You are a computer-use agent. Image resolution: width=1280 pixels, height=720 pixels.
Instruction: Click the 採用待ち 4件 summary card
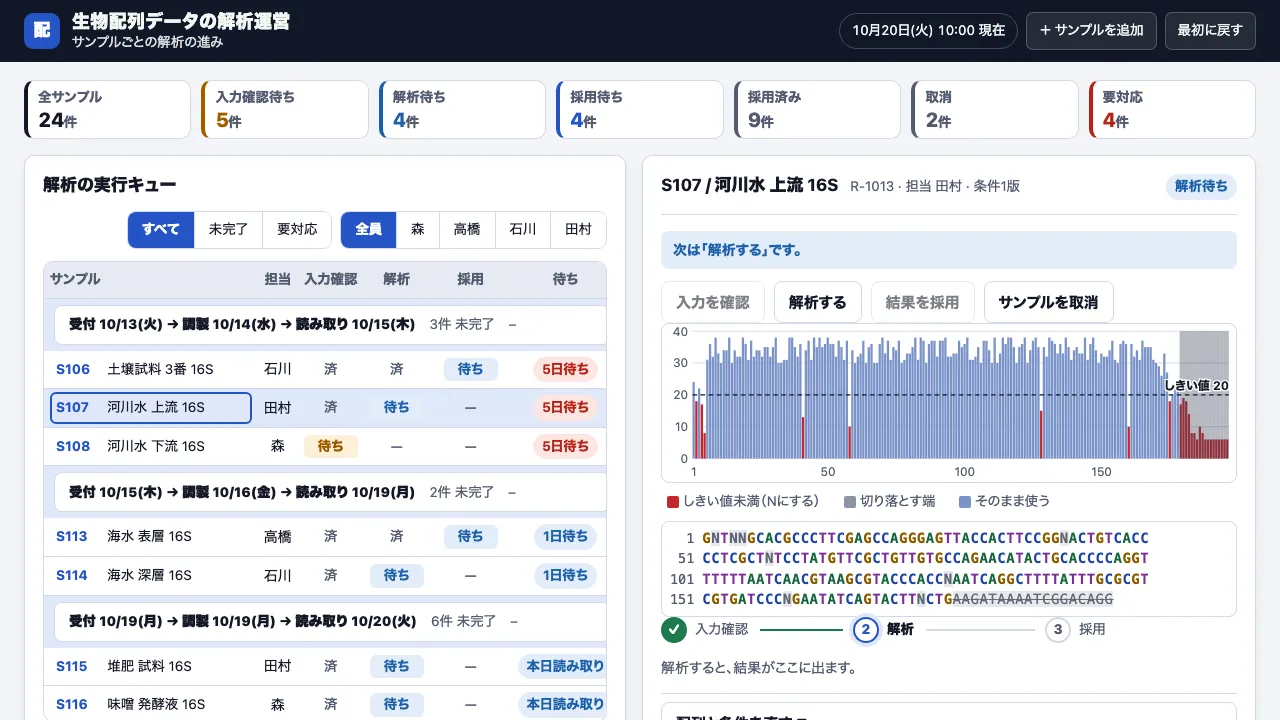[640, 109]
